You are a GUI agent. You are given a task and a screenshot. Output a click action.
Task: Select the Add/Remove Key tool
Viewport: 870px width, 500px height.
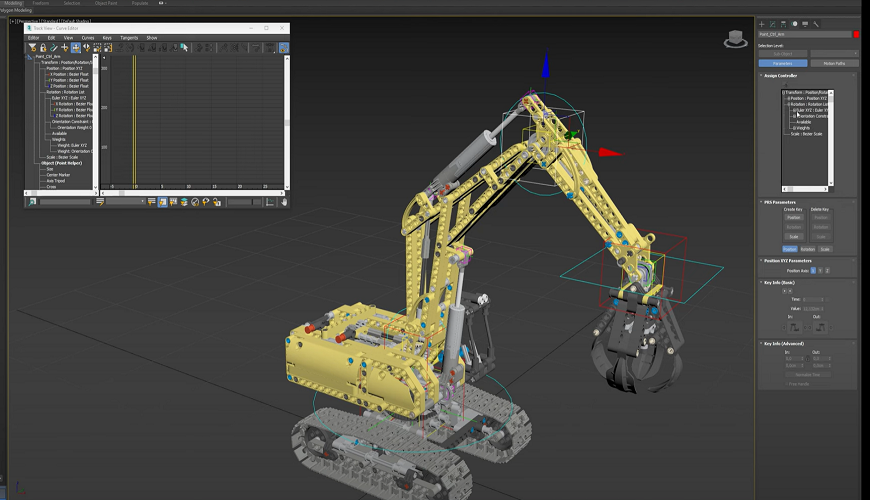[x=65, y=48]
